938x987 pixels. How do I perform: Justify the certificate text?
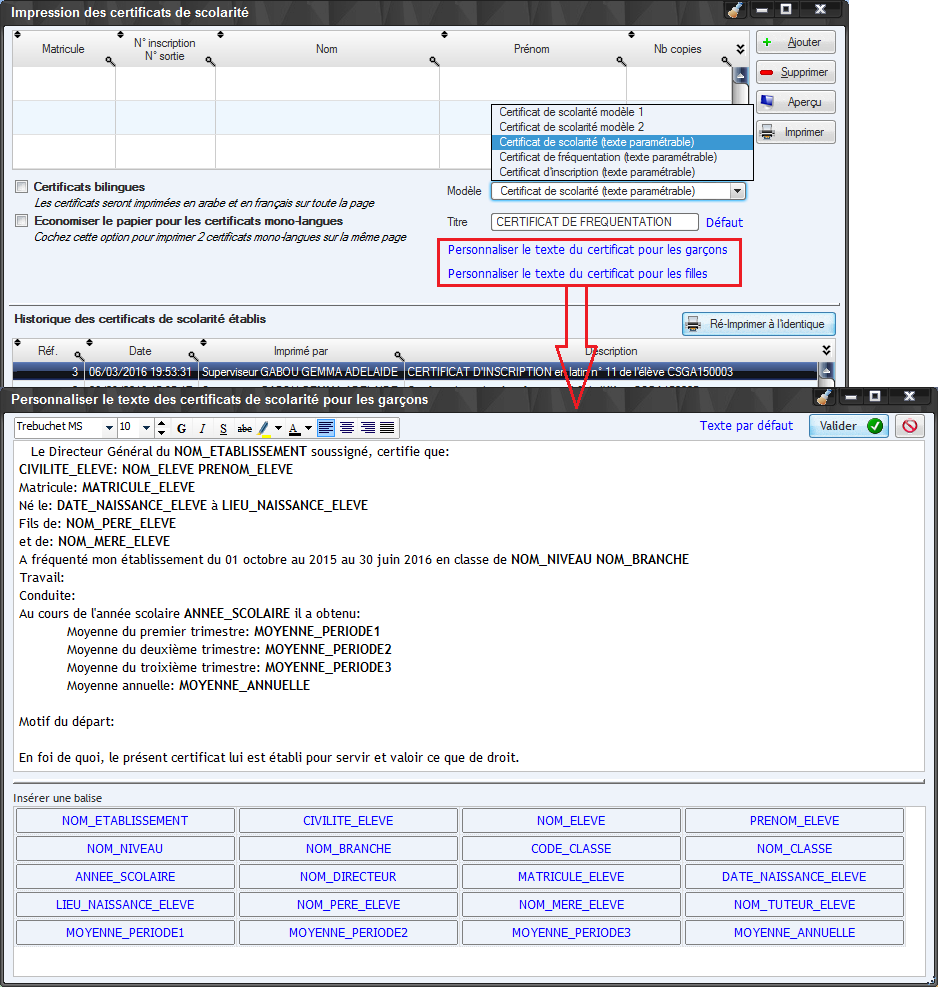click(387, 428)
